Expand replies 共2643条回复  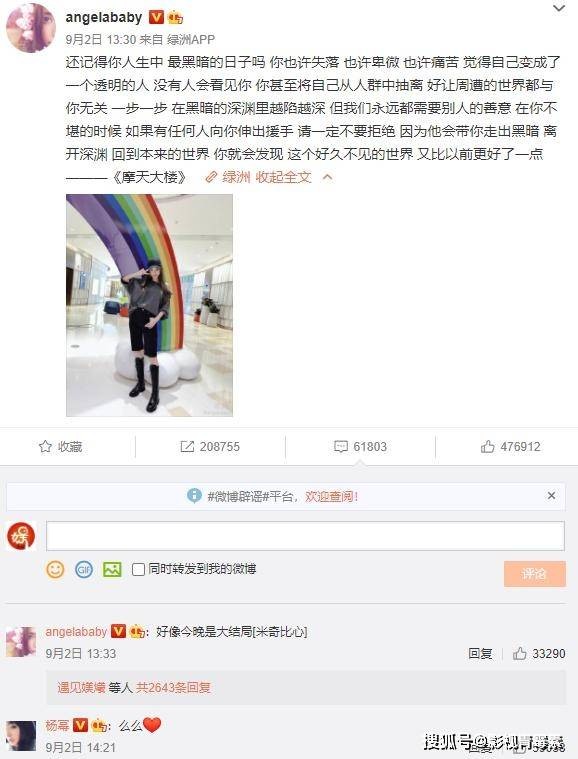pyautogui.click(x=173, y=687)
